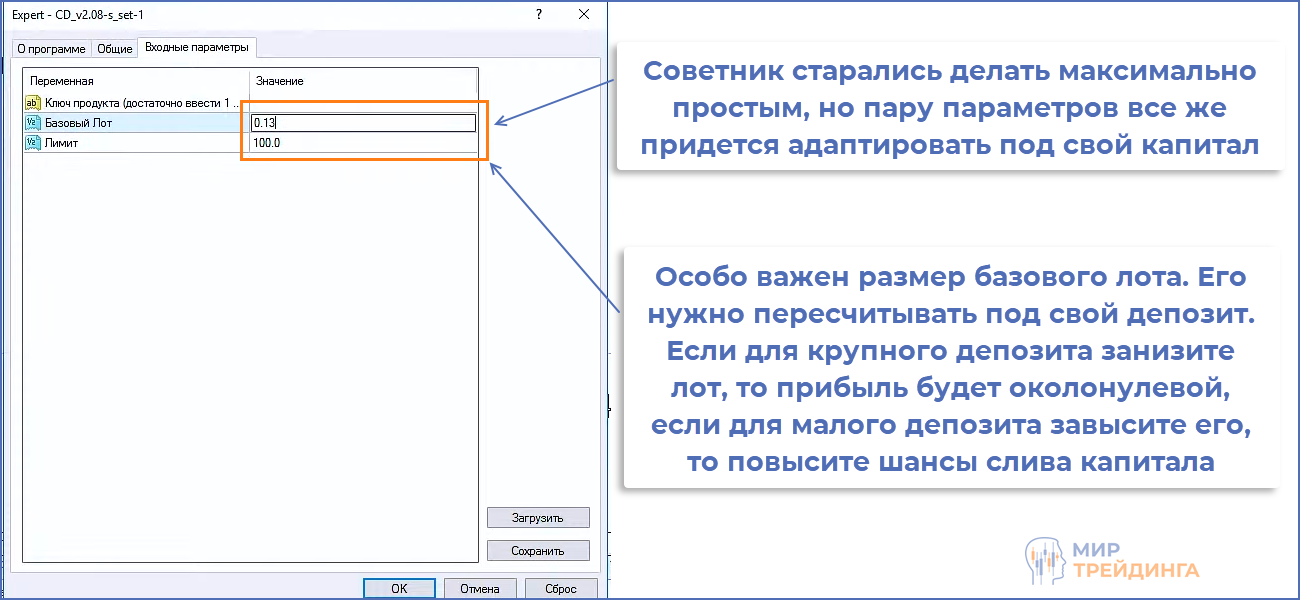Viewport: 1300px width, 600px height.
Task: Select the Лимит parameter row label
Action: point(62,143)
